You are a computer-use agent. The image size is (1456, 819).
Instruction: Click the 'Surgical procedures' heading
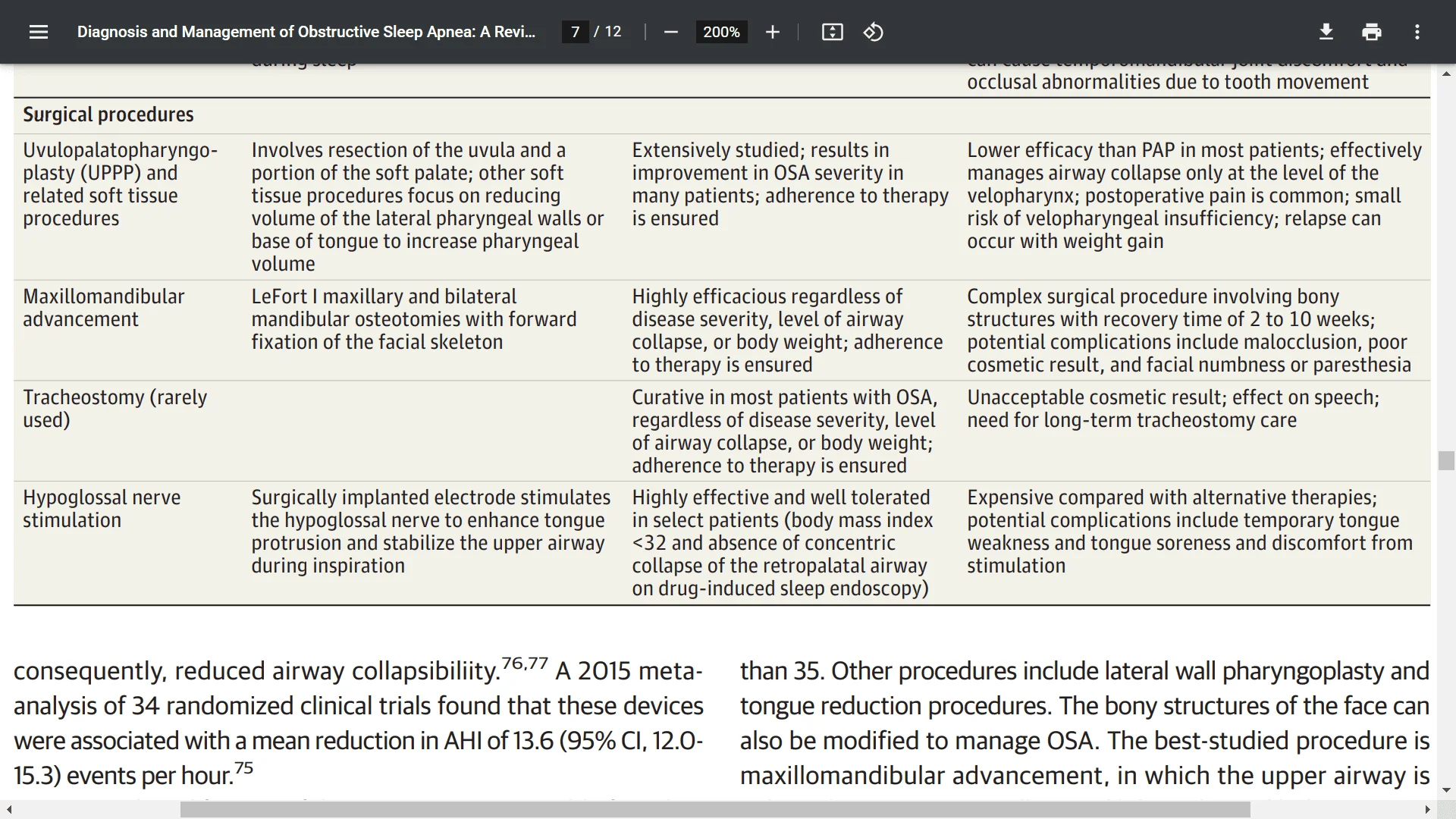coord(108,115)
